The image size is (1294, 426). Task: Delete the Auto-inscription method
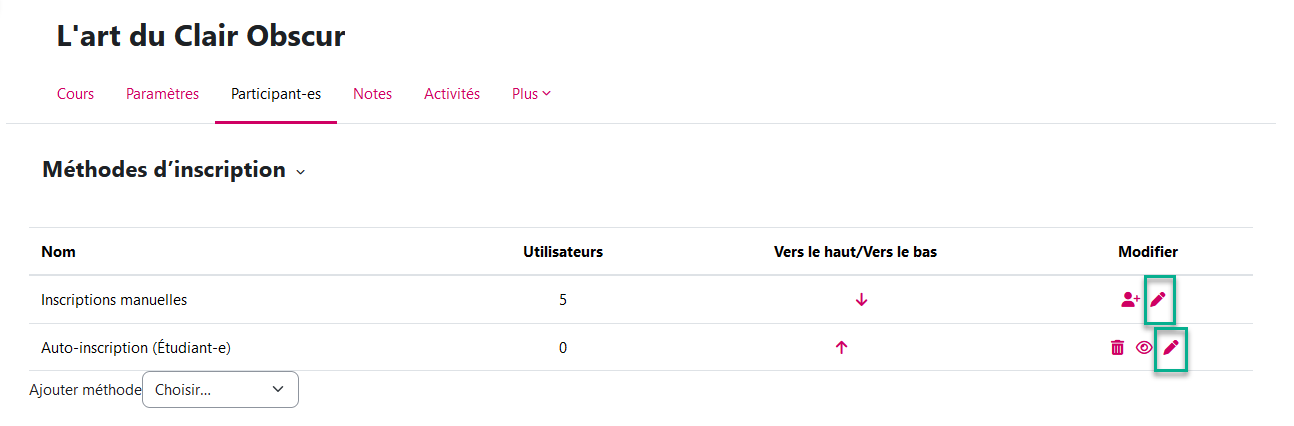tap(1117, 348)
